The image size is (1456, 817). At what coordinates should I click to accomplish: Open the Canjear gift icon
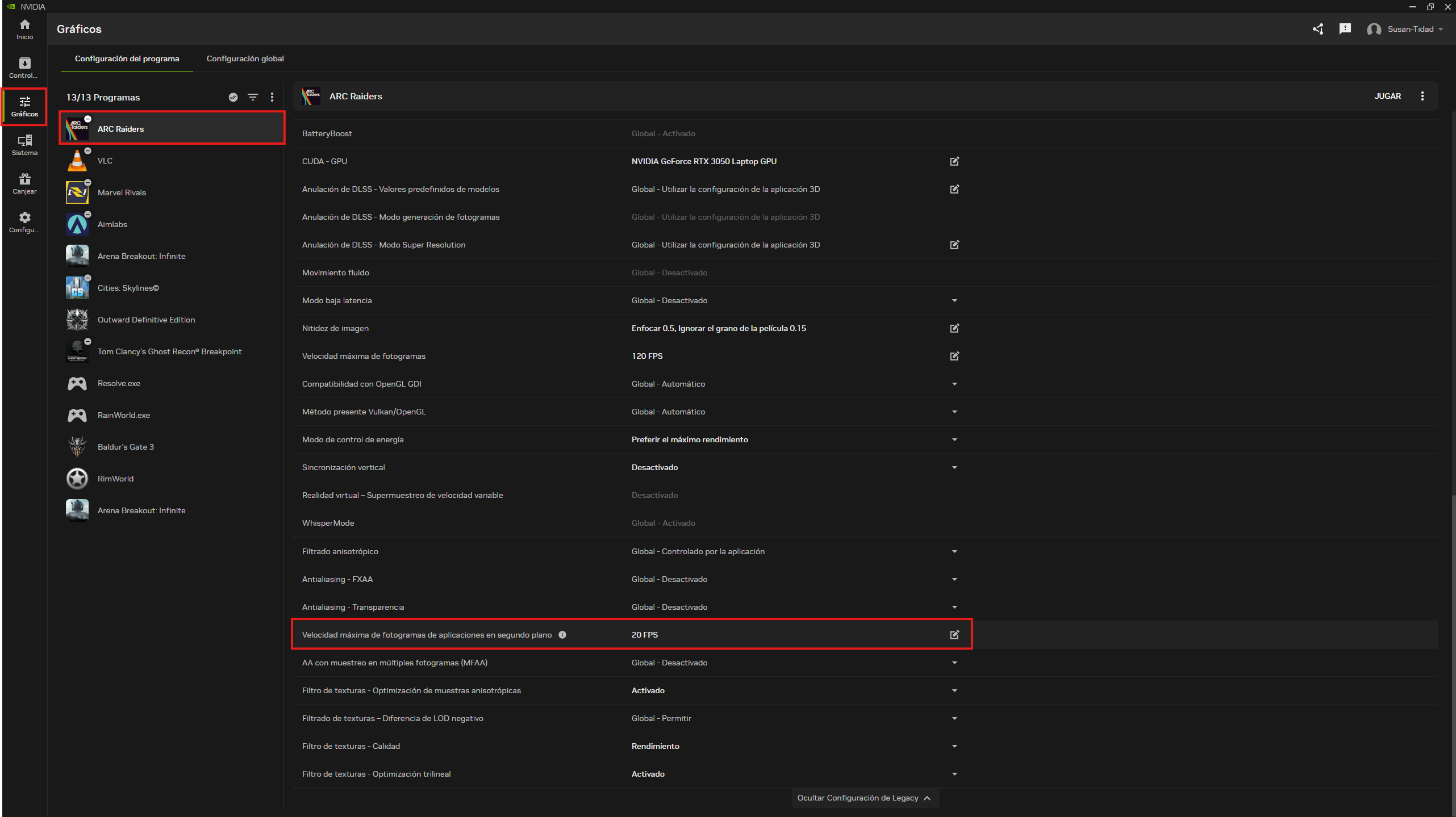(x=24, y=183)
